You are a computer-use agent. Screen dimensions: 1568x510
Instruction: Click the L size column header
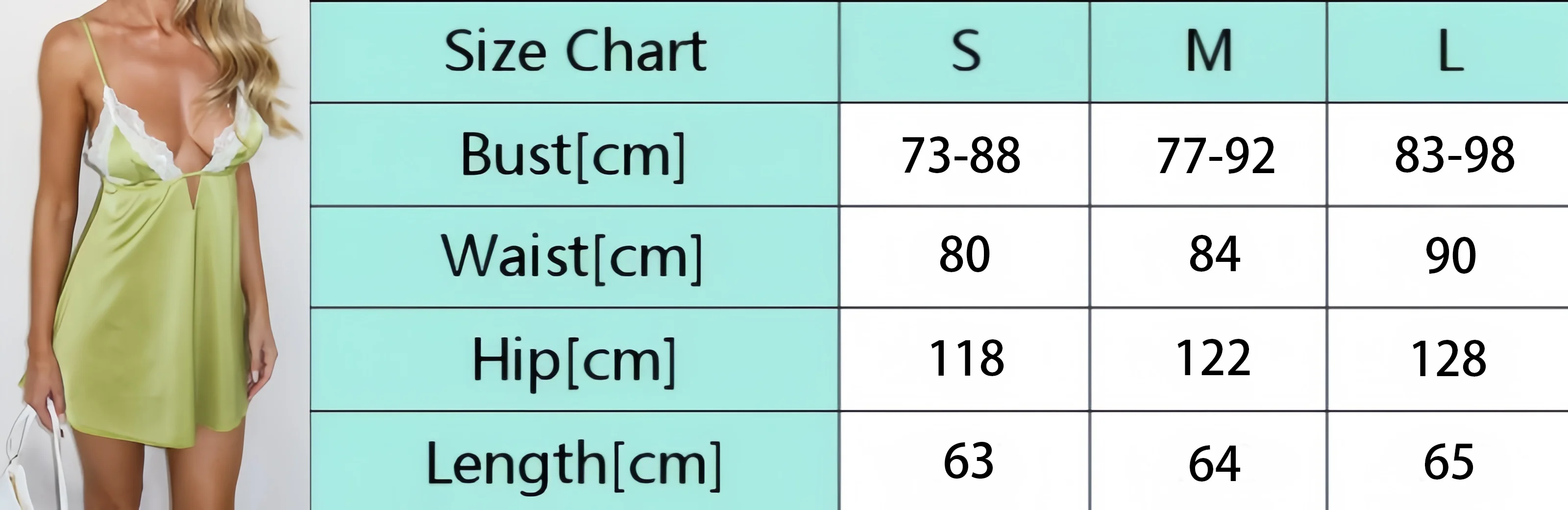tap(1447, 51)
